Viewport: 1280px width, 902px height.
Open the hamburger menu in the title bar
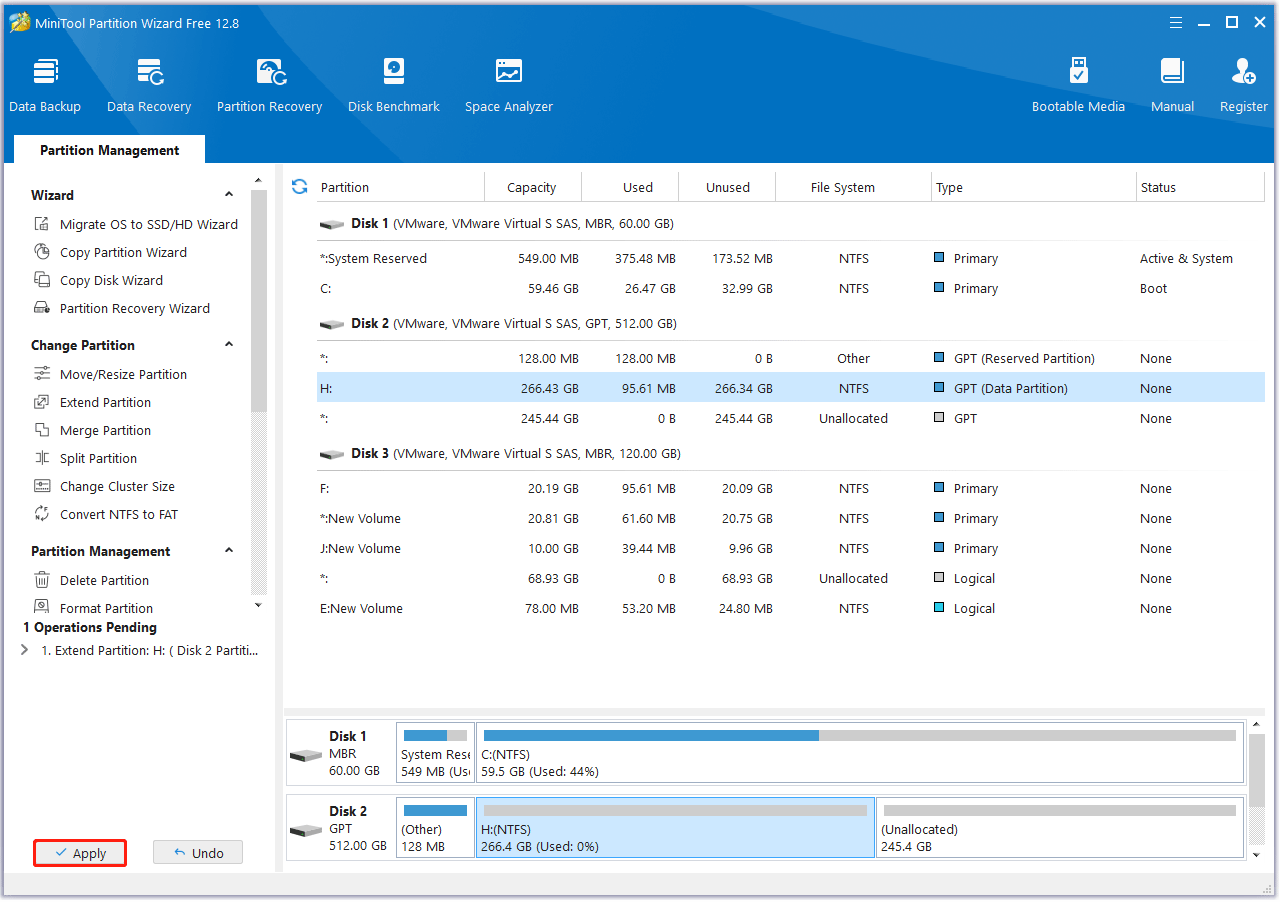pyautogui.click(x=1174, y=22)
